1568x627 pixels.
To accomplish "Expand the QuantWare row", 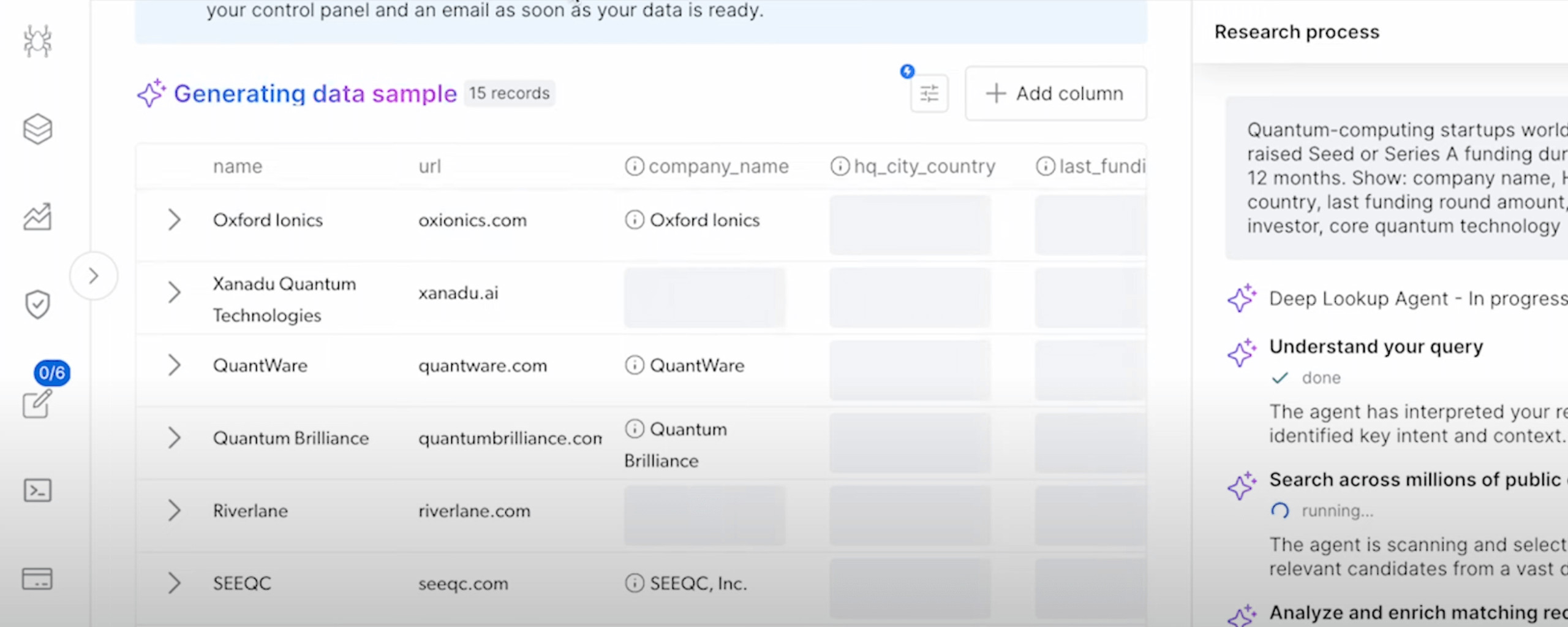I will pos(174,365).
